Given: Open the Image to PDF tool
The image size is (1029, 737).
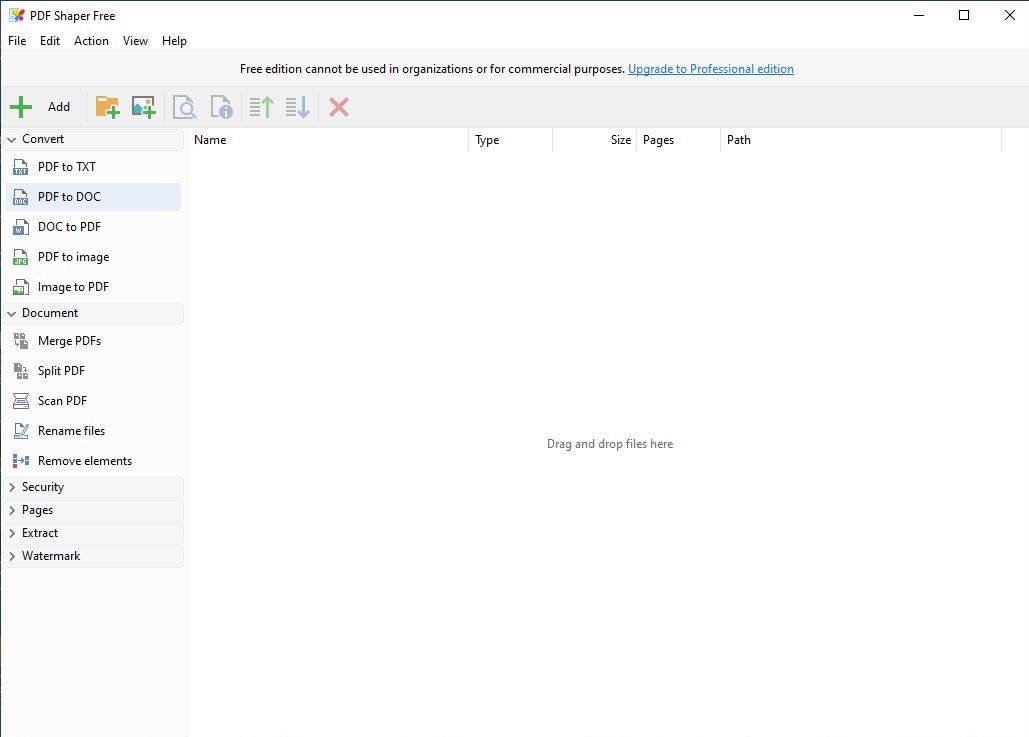Looking at the screenshot, I should pyautogui.click(x=93, y=287).
